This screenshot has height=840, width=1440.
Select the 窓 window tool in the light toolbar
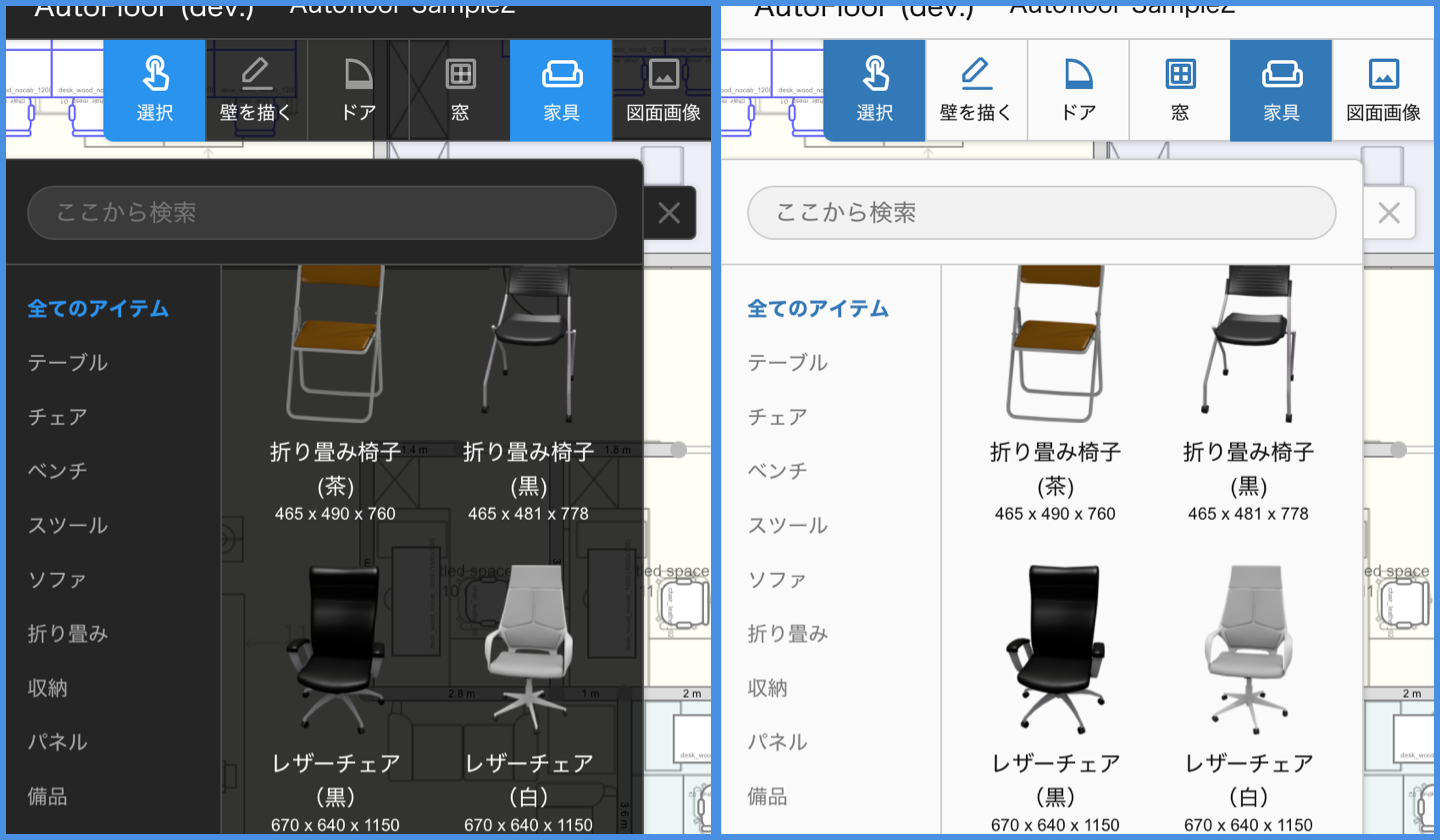pos(1180,90)
